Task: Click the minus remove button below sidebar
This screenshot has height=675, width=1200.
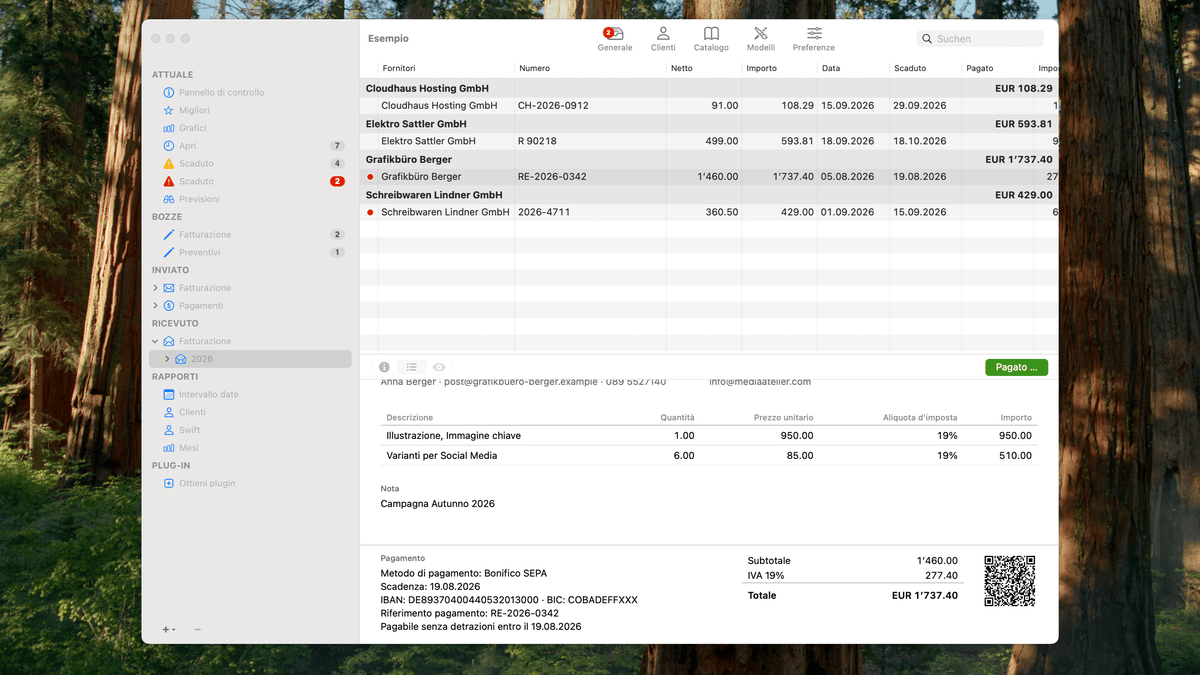Action: [x=197, y=629]
